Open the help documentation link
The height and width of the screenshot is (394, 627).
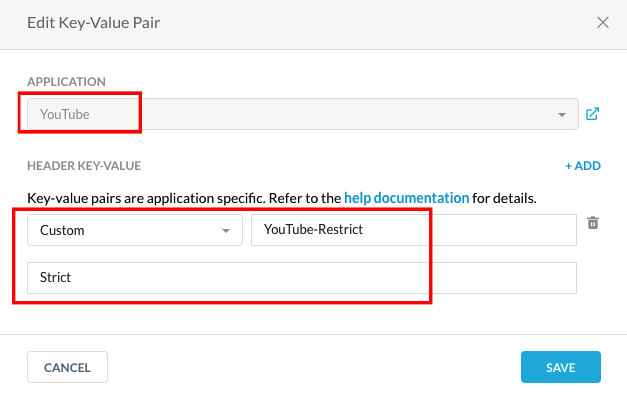click(406, 198)
